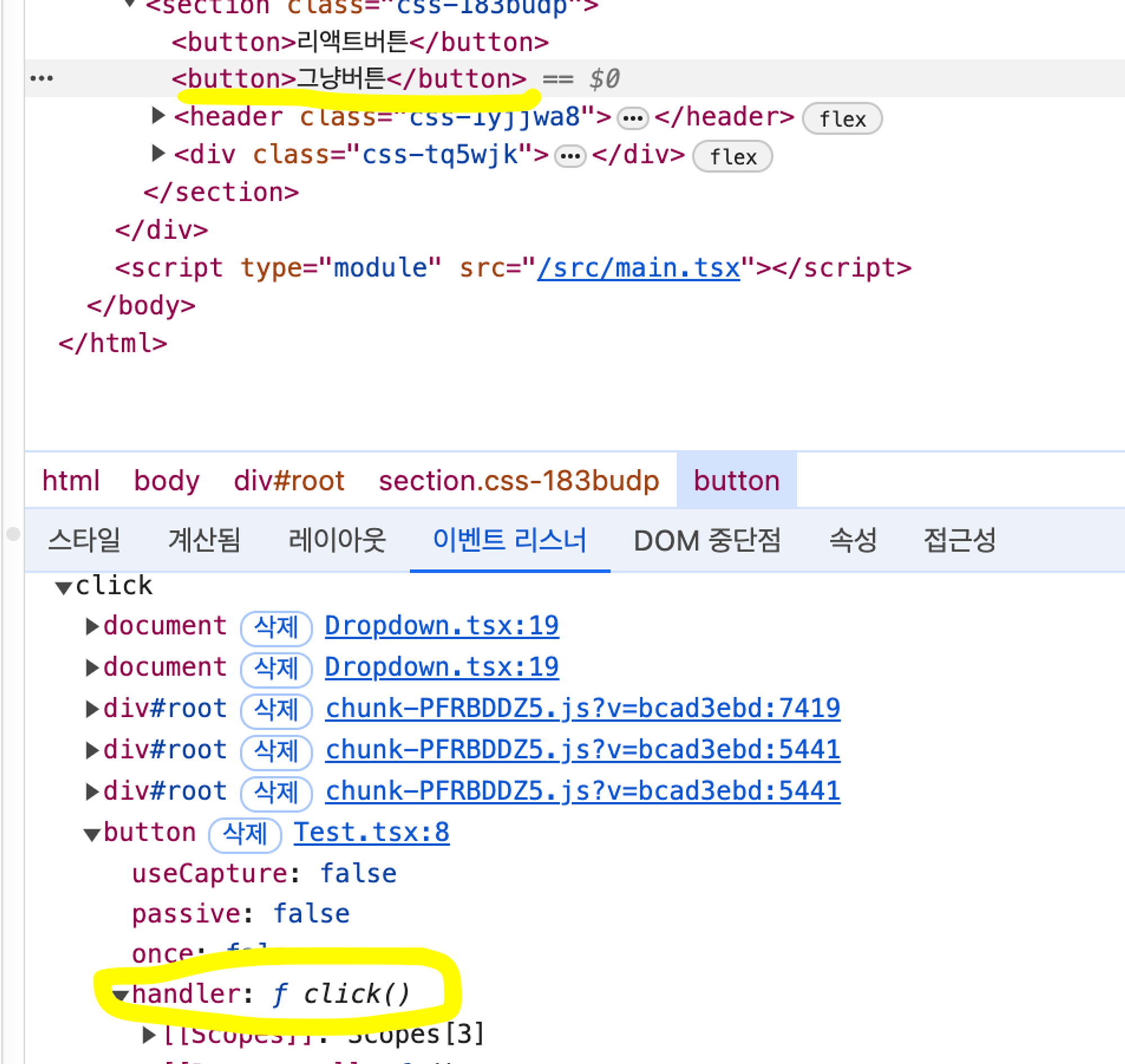Open the /src/main.tsx script link
The width and height of the screenshot is (1125, 1064).
pos(638,268)
